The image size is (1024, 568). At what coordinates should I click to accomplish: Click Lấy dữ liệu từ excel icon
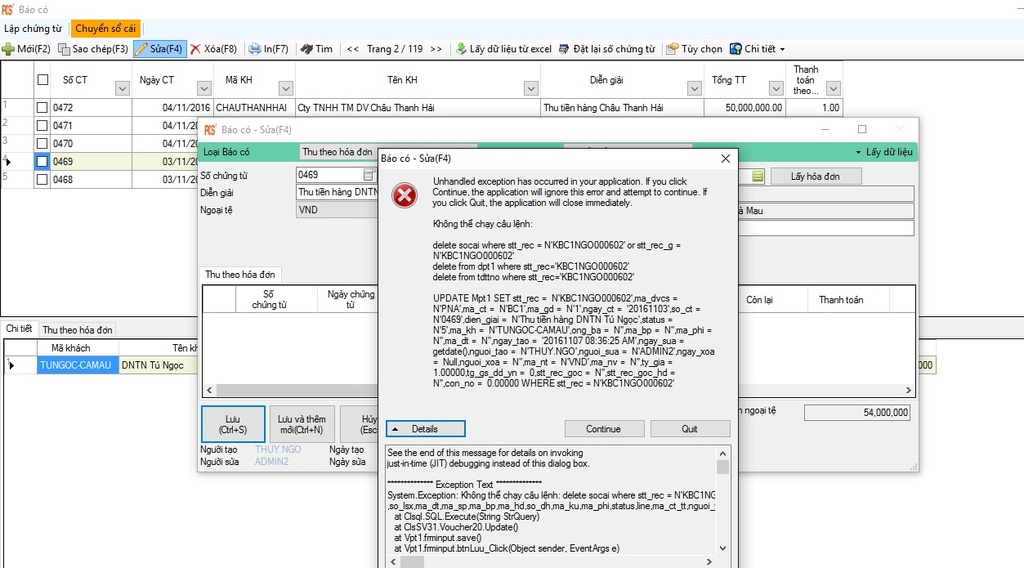(461, 49)
